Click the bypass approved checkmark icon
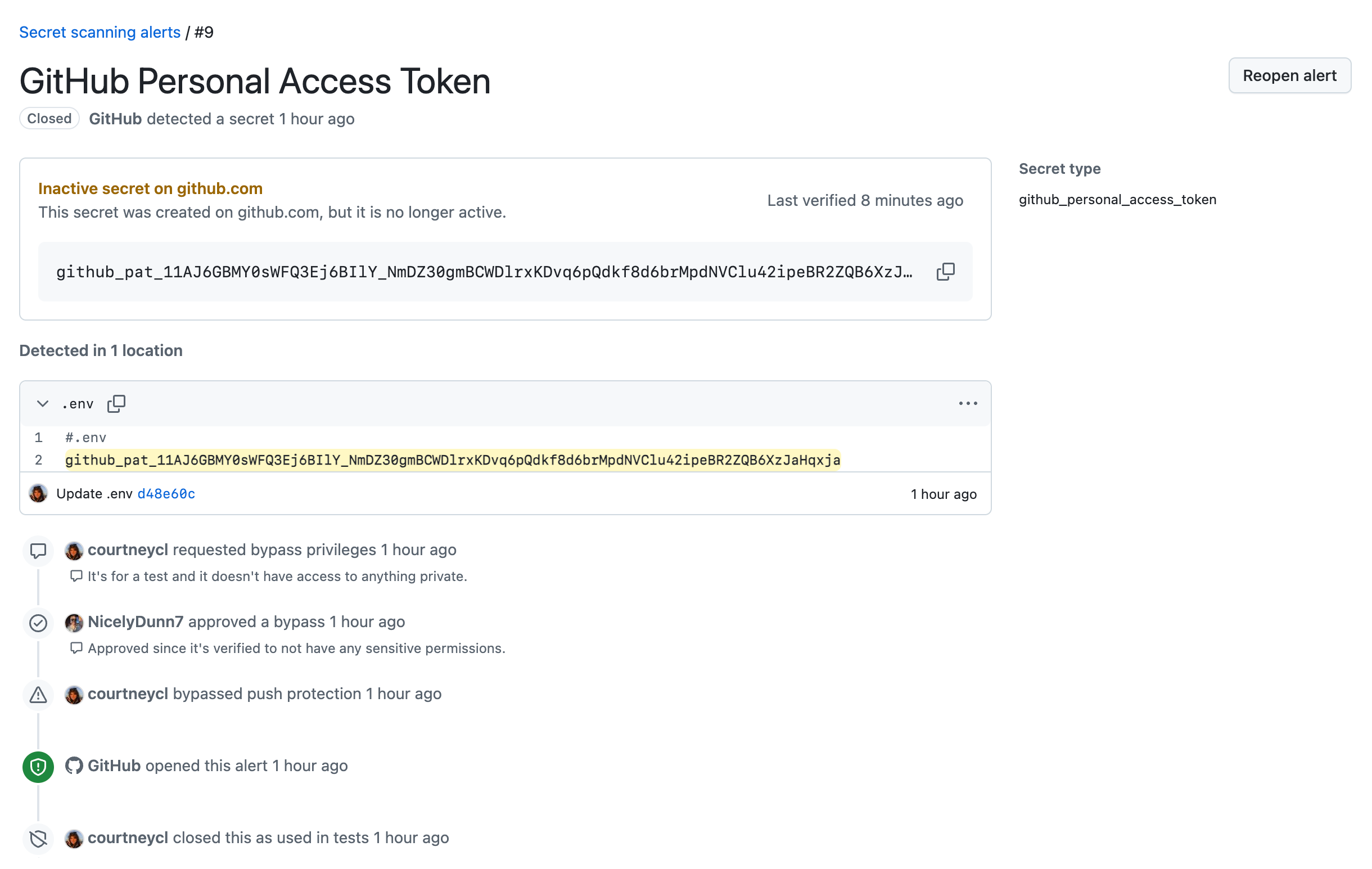The image size is (1372, 869). coord(38,621)
